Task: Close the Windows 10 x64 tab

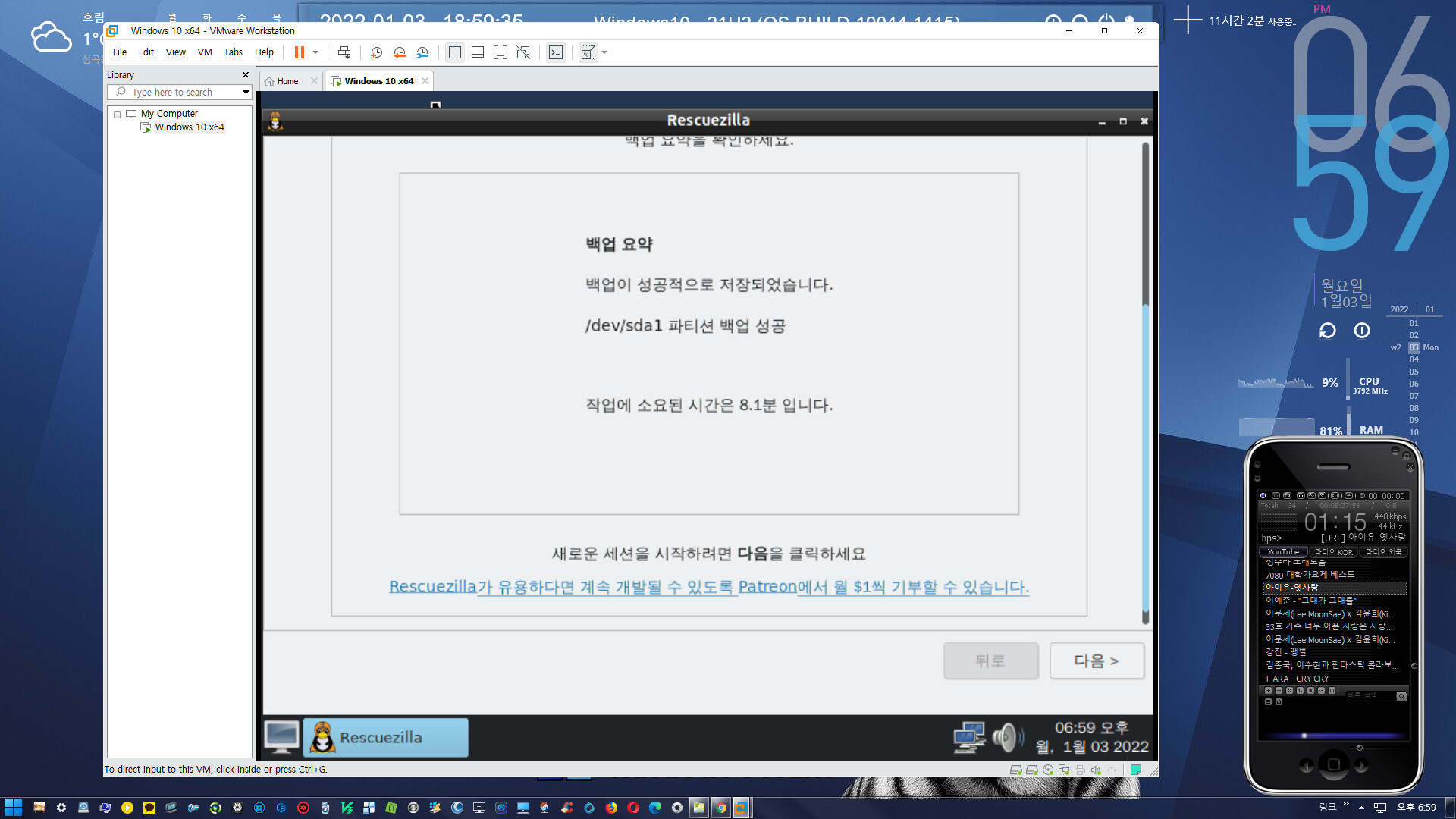Action: (x=425, y=81)
